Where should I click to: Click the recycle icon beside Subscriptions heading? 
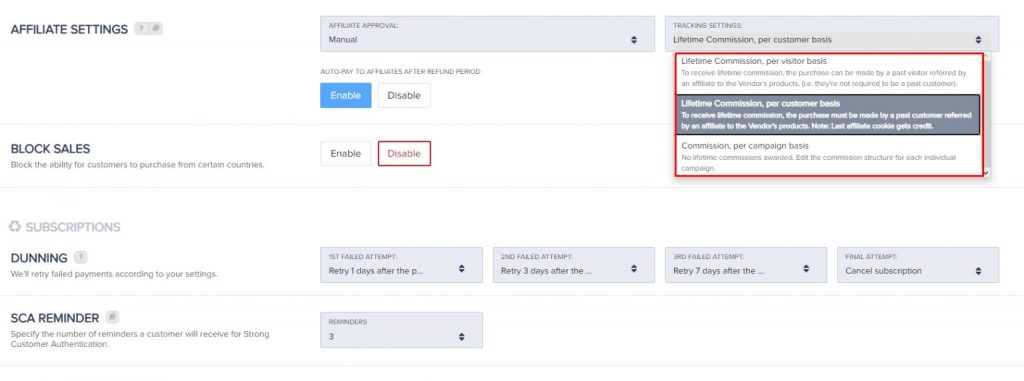15,227
